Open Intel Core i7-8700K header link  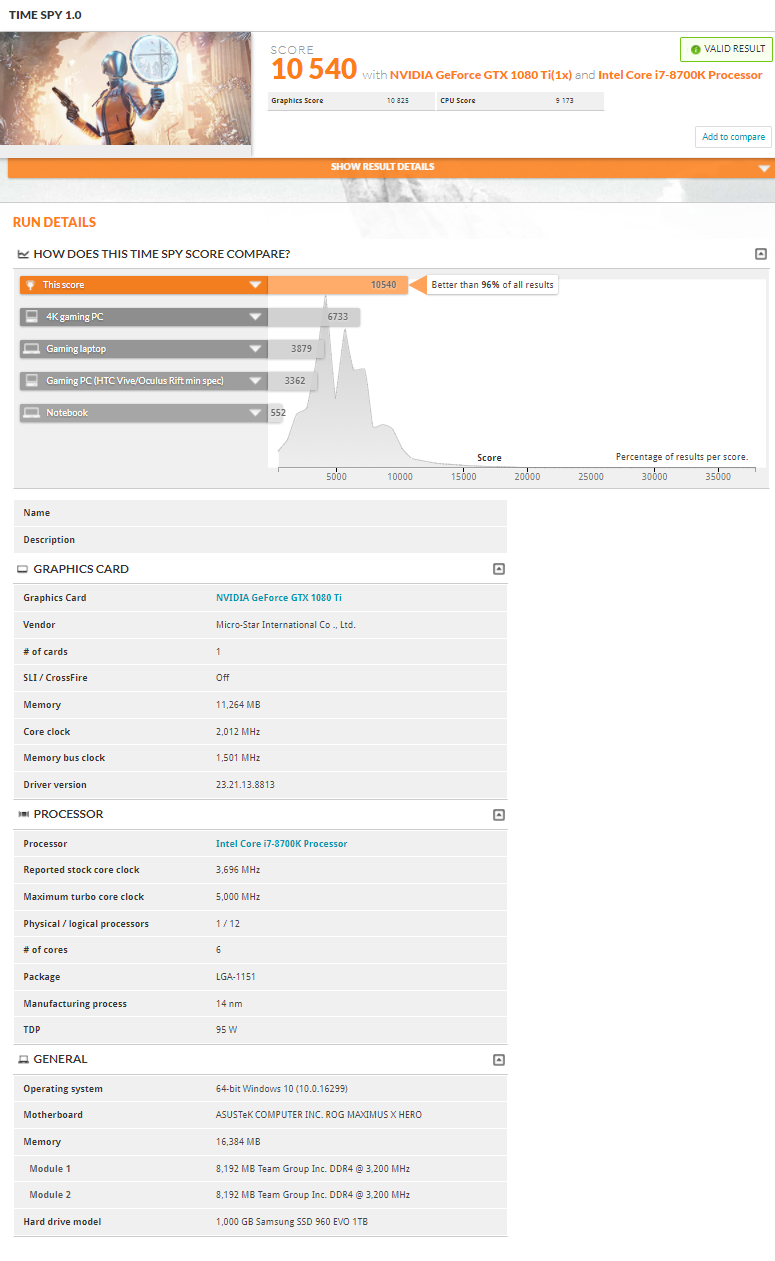click(x=680, y=75)
